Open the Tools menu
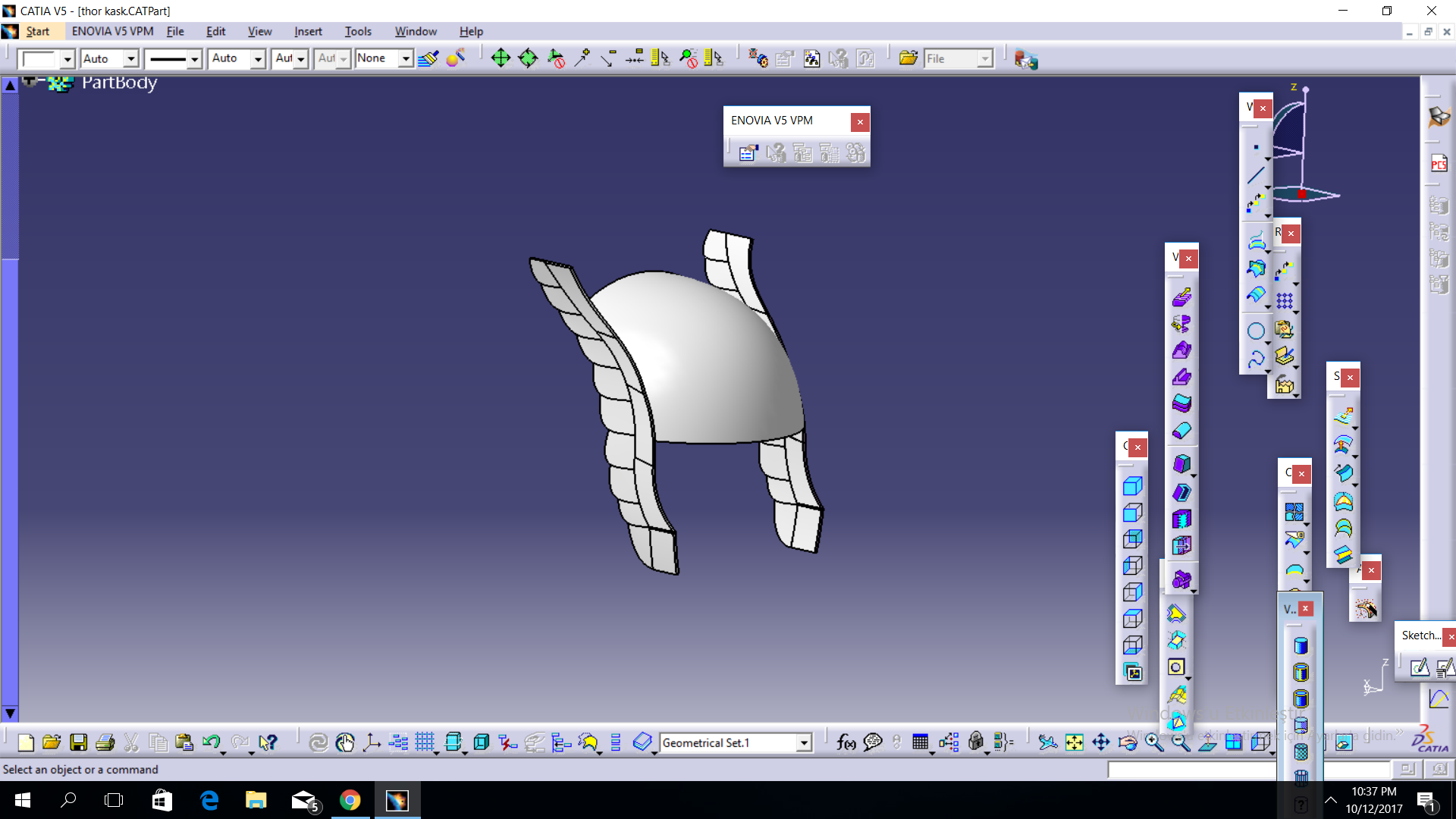 (358, 31)
